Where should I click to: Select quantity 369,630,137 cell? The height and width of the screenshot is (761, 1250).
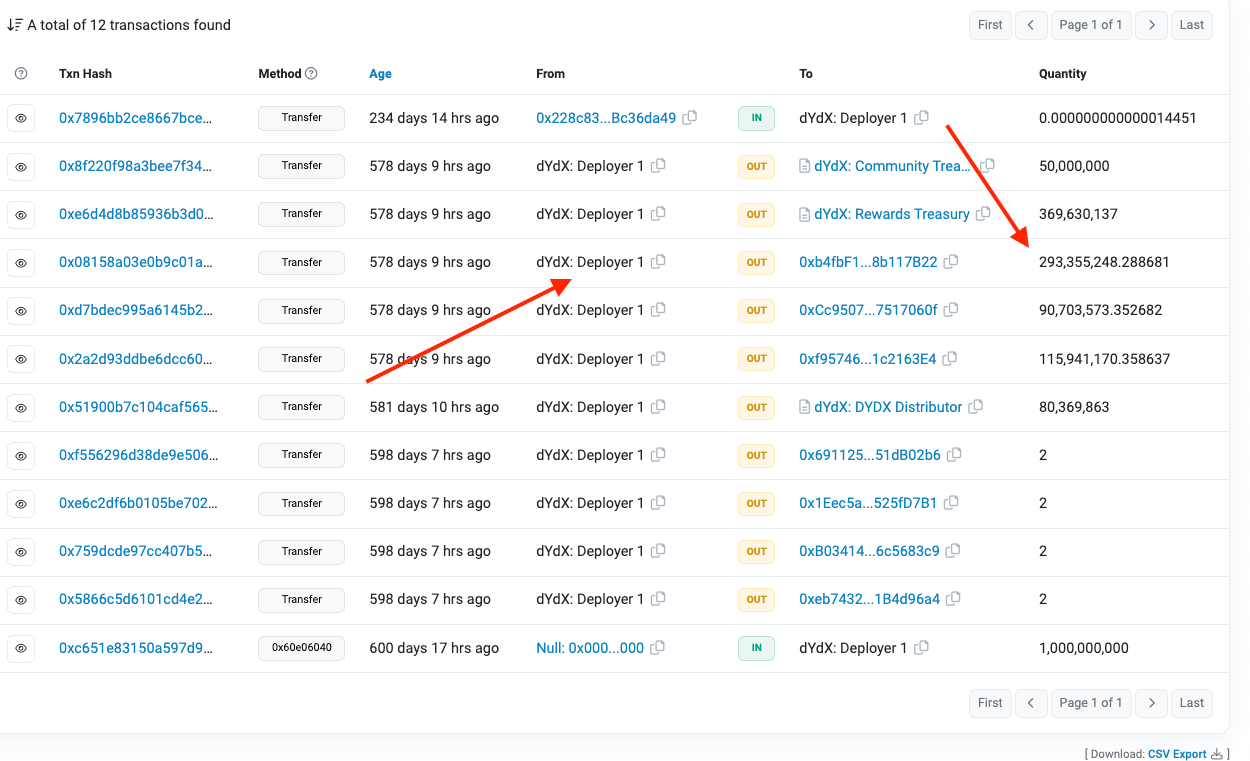pyautogui.click(x=1078, y=214)
